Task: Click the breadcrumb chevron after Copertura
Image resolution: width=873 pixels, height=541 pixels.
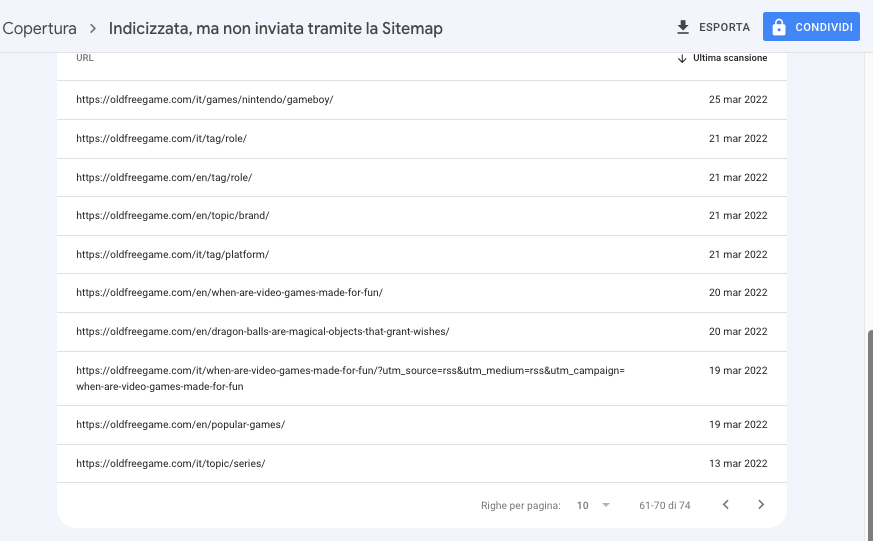Action: (93, 28)
